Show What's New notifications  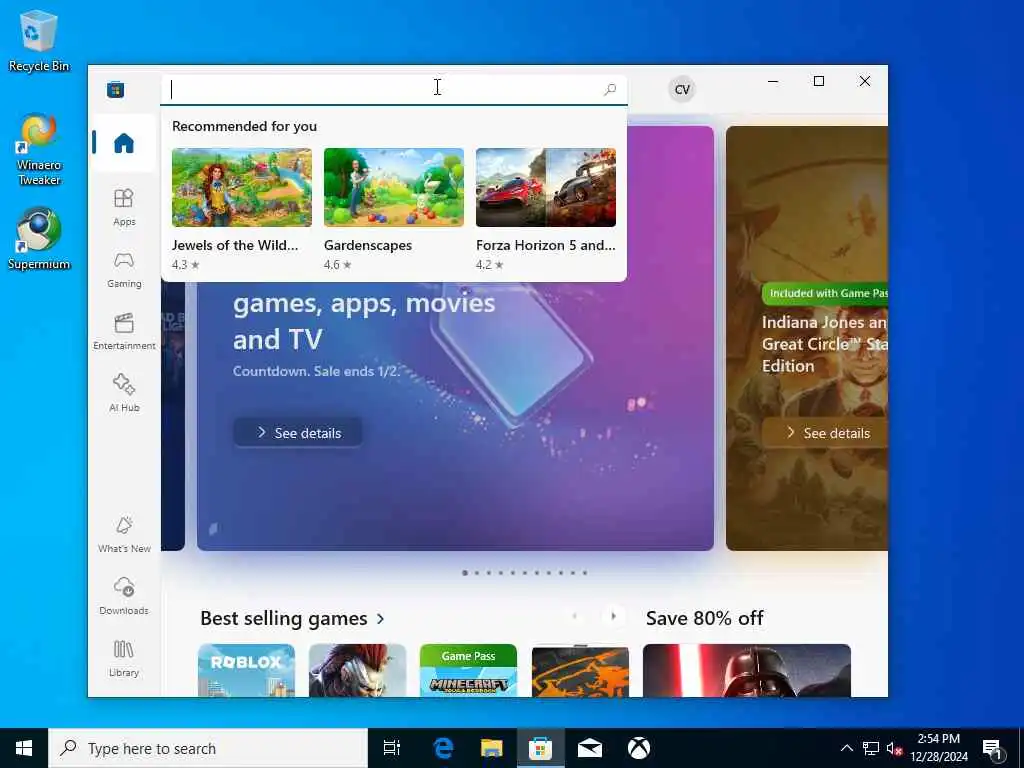point(124,535)
